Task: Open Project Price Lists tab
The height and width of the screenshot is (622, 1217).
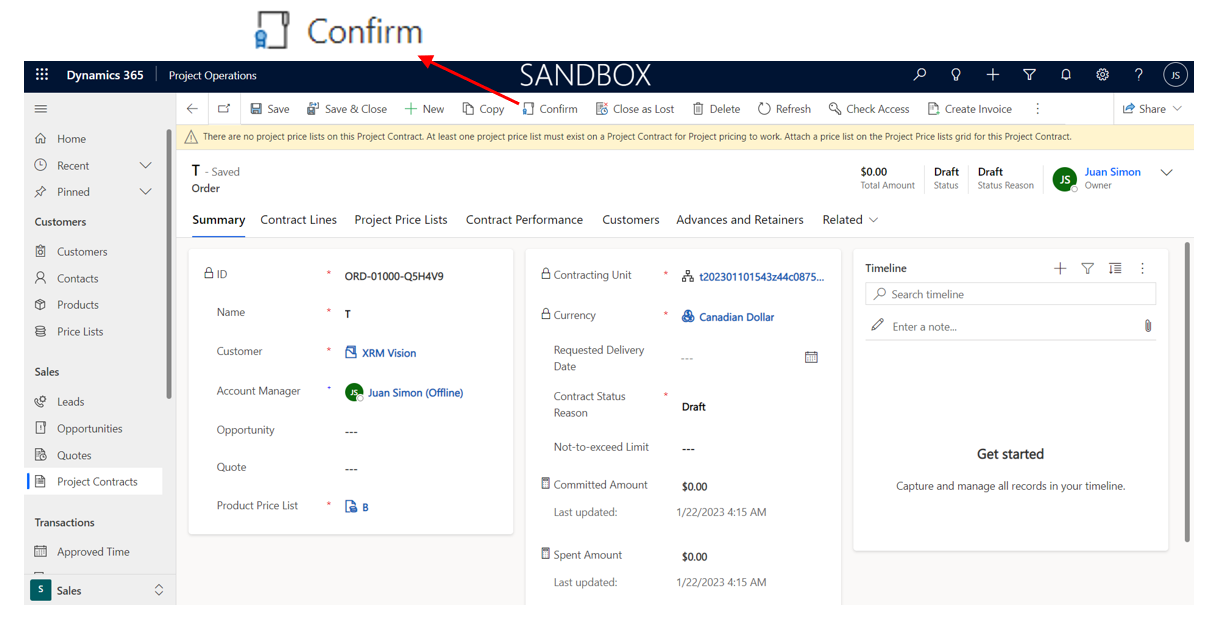Action: [401, 220]
